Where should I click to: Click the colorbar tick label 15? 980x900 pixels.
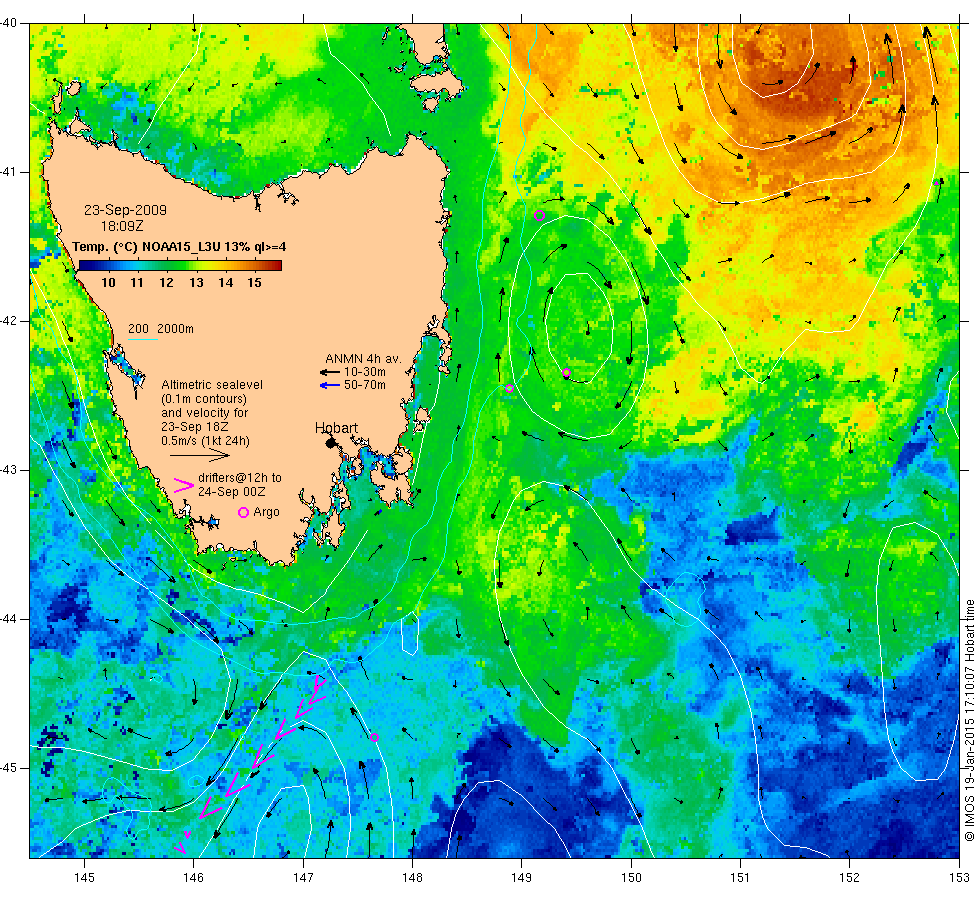[254, 283]
